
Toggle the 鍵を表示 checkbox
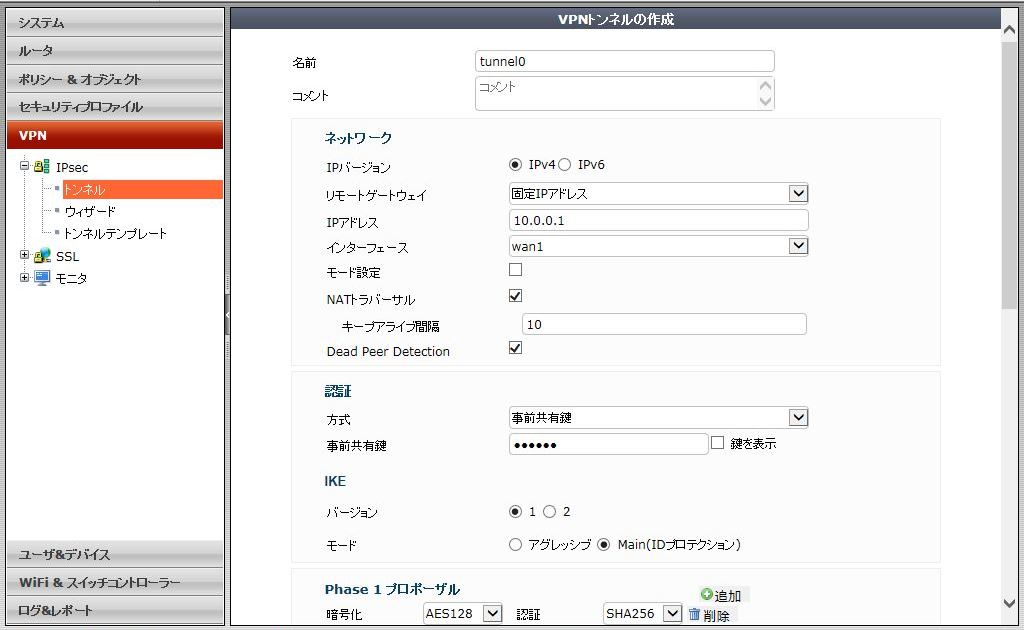[717, 442]
